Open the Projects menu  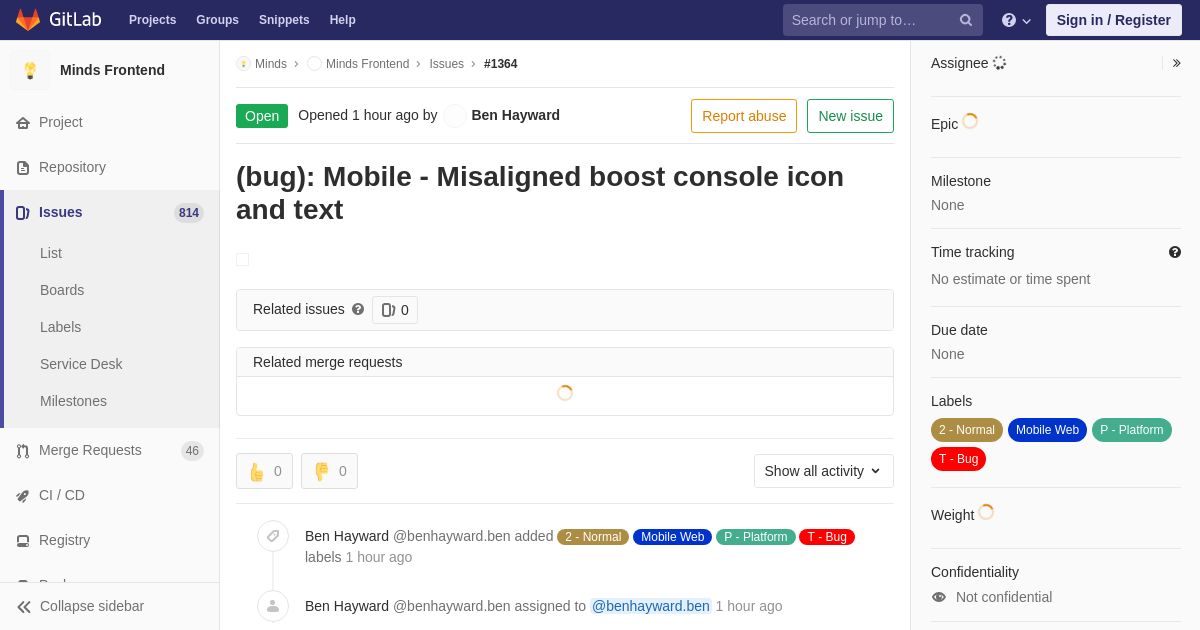click(x=153, y=20)
